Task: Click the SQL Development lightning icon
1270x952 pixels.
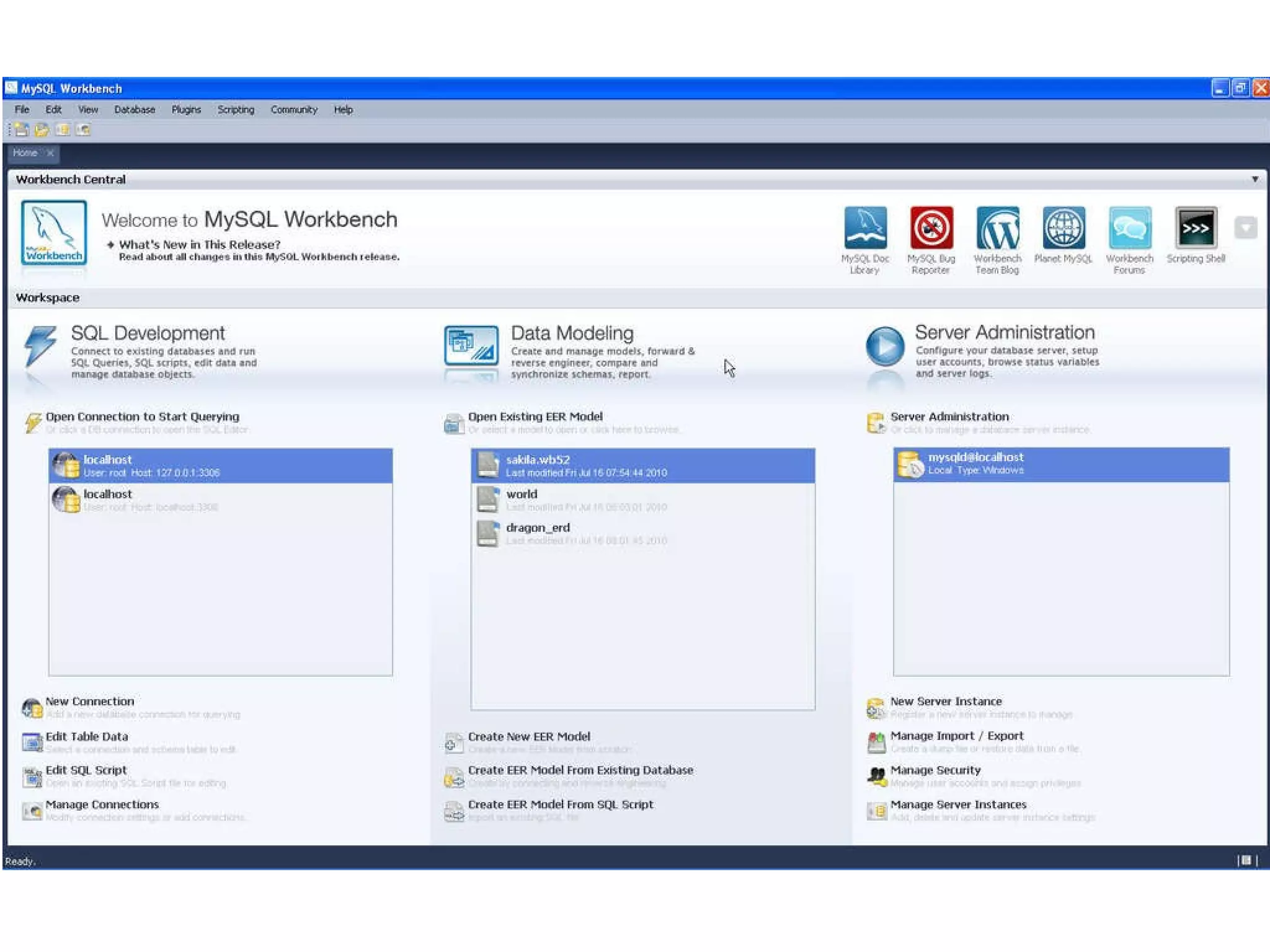Action: (40, 345)
